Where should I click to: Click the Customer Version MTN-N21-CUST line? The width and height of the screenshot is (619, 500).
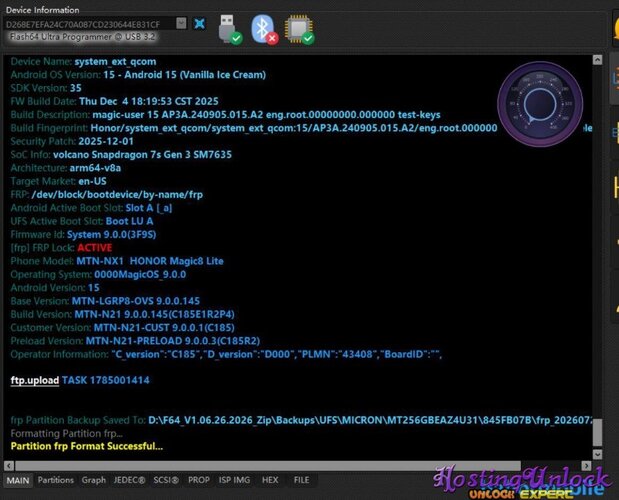pyautogui.click(x=122, y=328)
